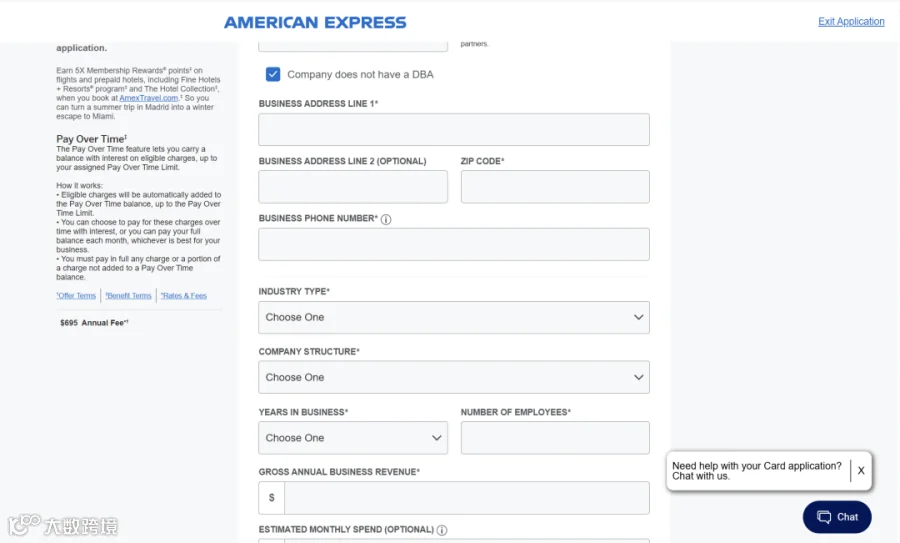This screenshot has height=543, width=900.
Task: Click into the Zip Code field
Action: (555, 187)
